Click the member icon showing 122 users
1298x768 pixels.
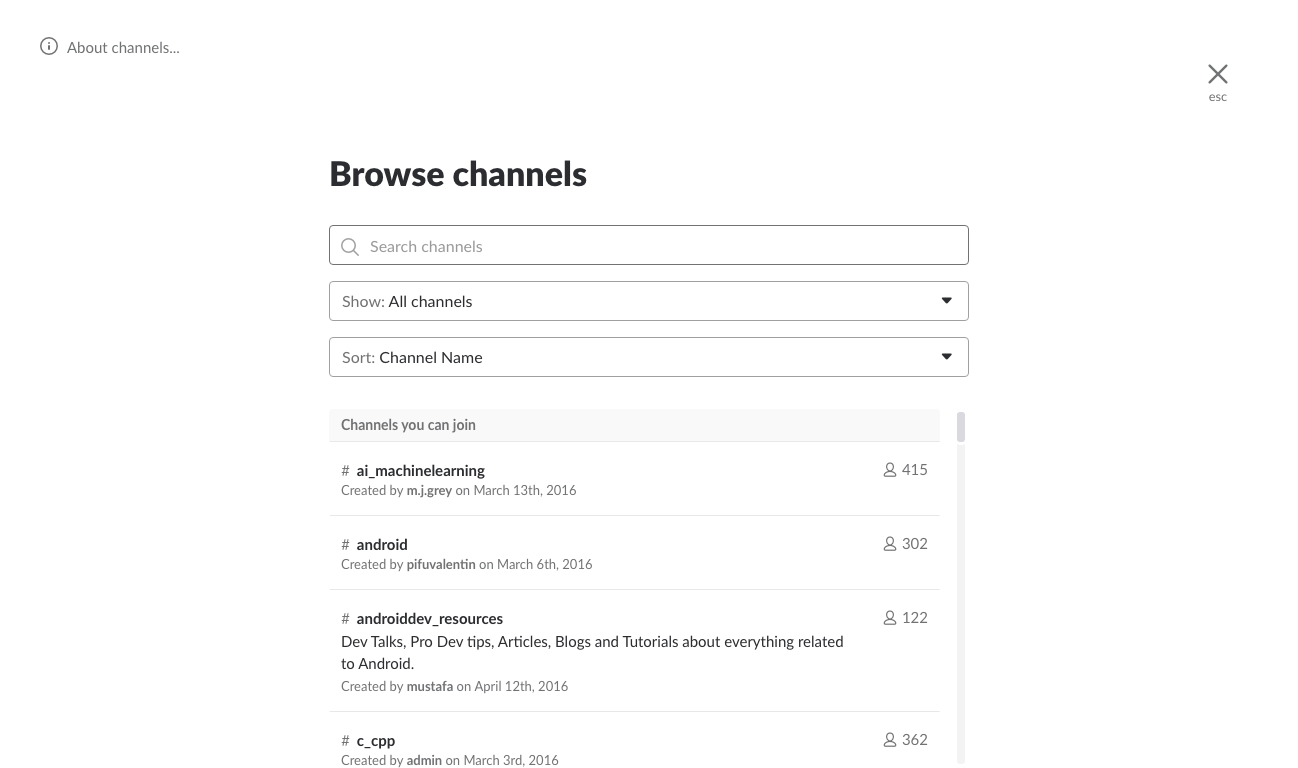pos(890,617)
